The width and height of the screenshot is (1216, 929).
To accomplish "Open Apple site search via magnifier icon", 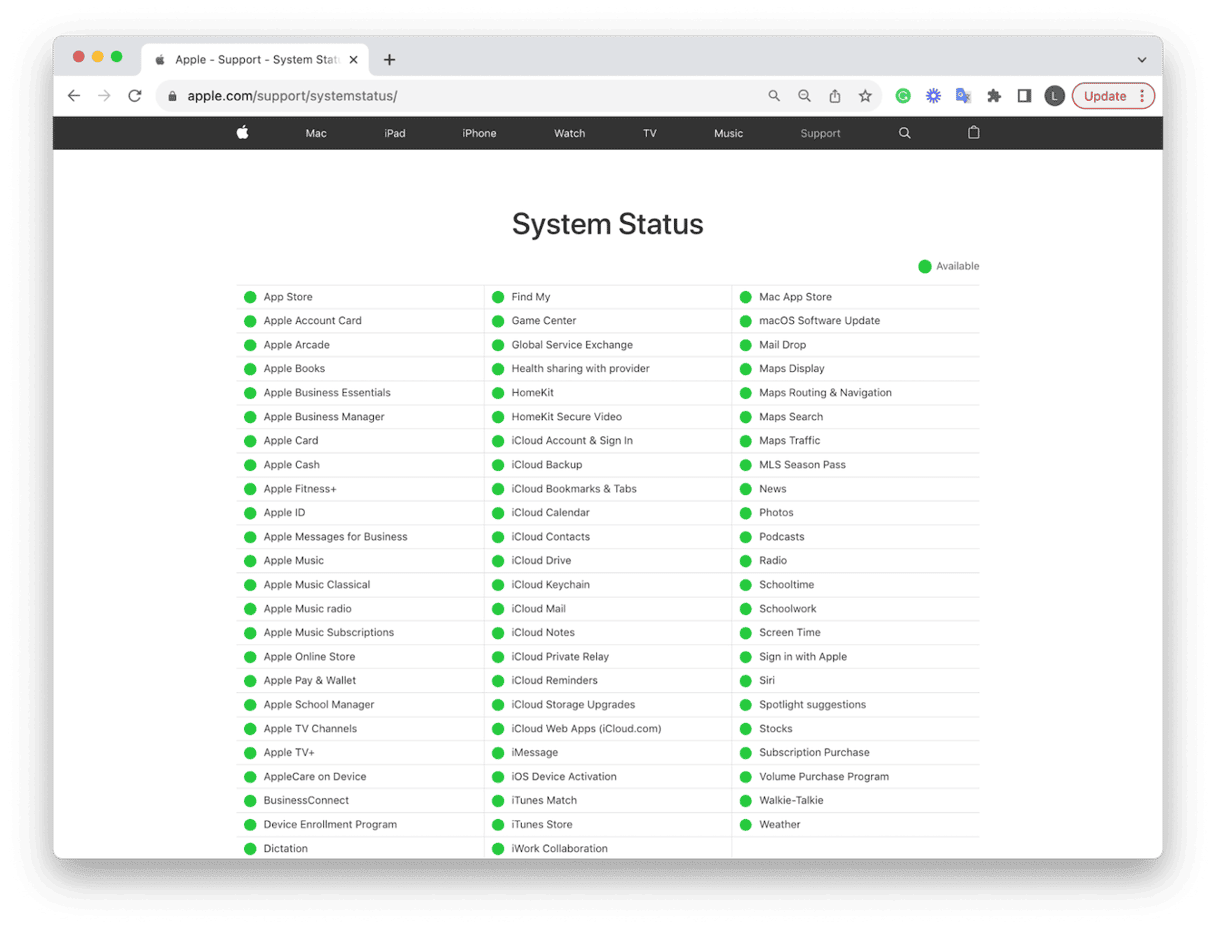I will 904,132.
